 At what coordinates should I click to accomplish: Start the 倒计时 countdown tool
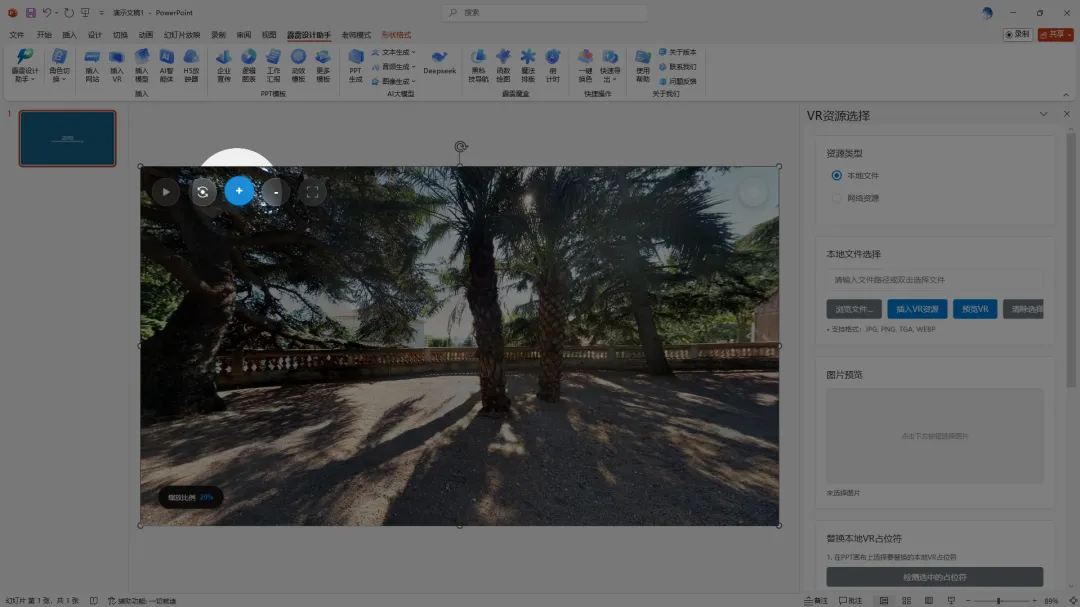552,65
